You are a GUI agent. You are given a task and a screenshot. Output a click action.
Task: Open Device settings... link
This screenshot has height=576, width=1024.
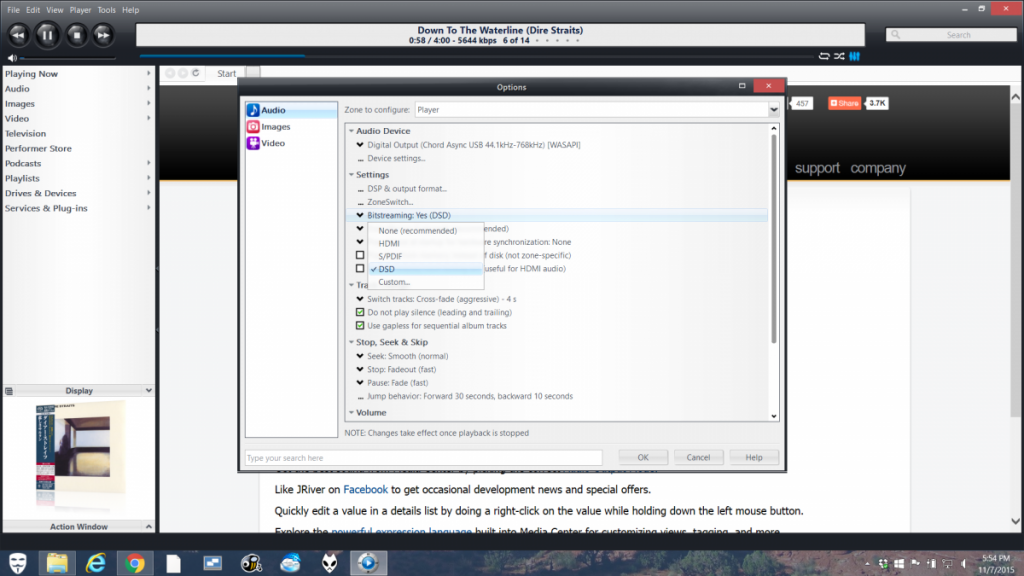(x=396, y=158)
